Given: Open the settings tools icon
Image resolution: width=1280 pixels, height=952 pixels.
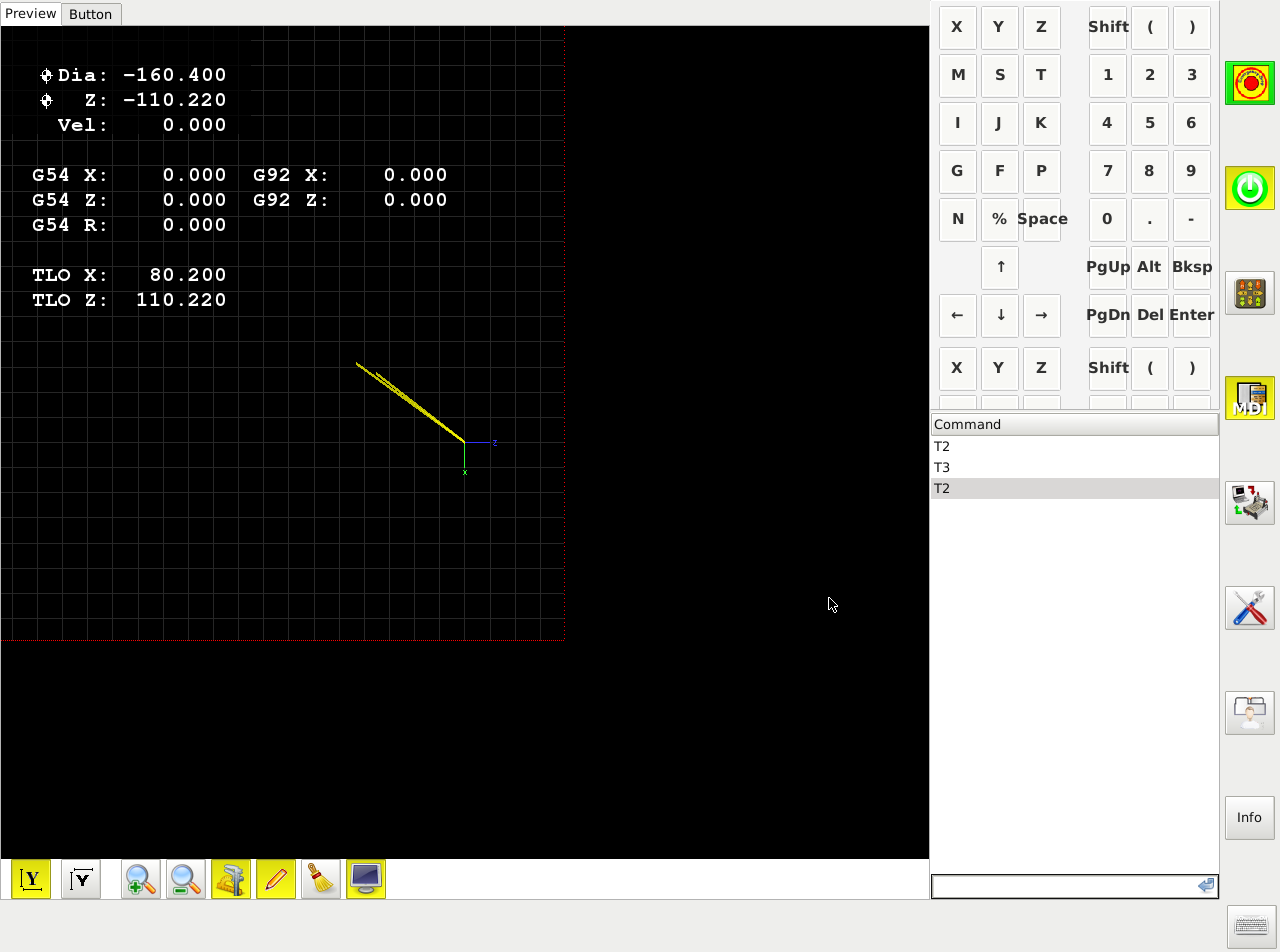Looking at the screenshot, I should pos(1250,608).
